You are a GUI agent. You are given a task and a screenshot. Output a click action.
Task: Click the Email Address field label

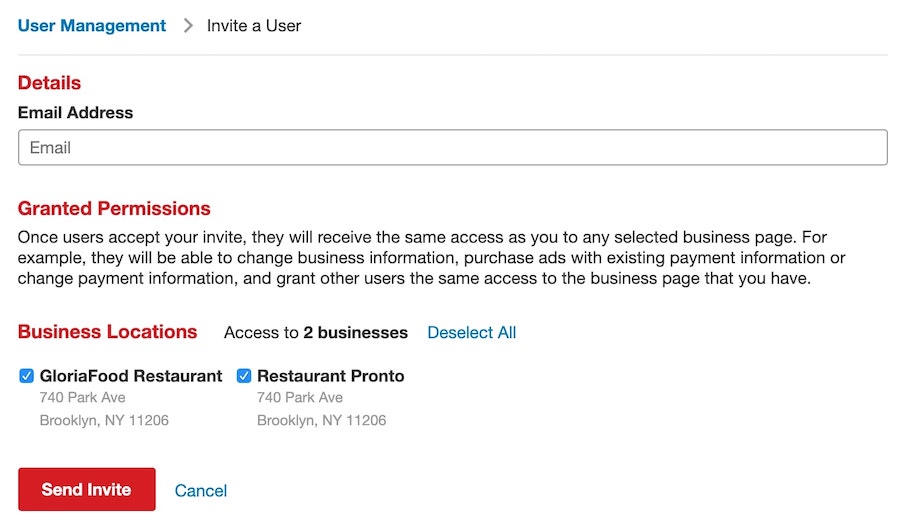click(x=75, y=113)
